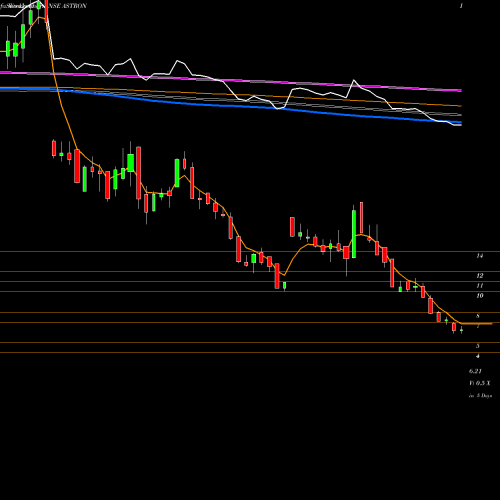This screenshot has width=500, height=500.
Task: Select the price level label '4'
Action: (x=478, y=356)
